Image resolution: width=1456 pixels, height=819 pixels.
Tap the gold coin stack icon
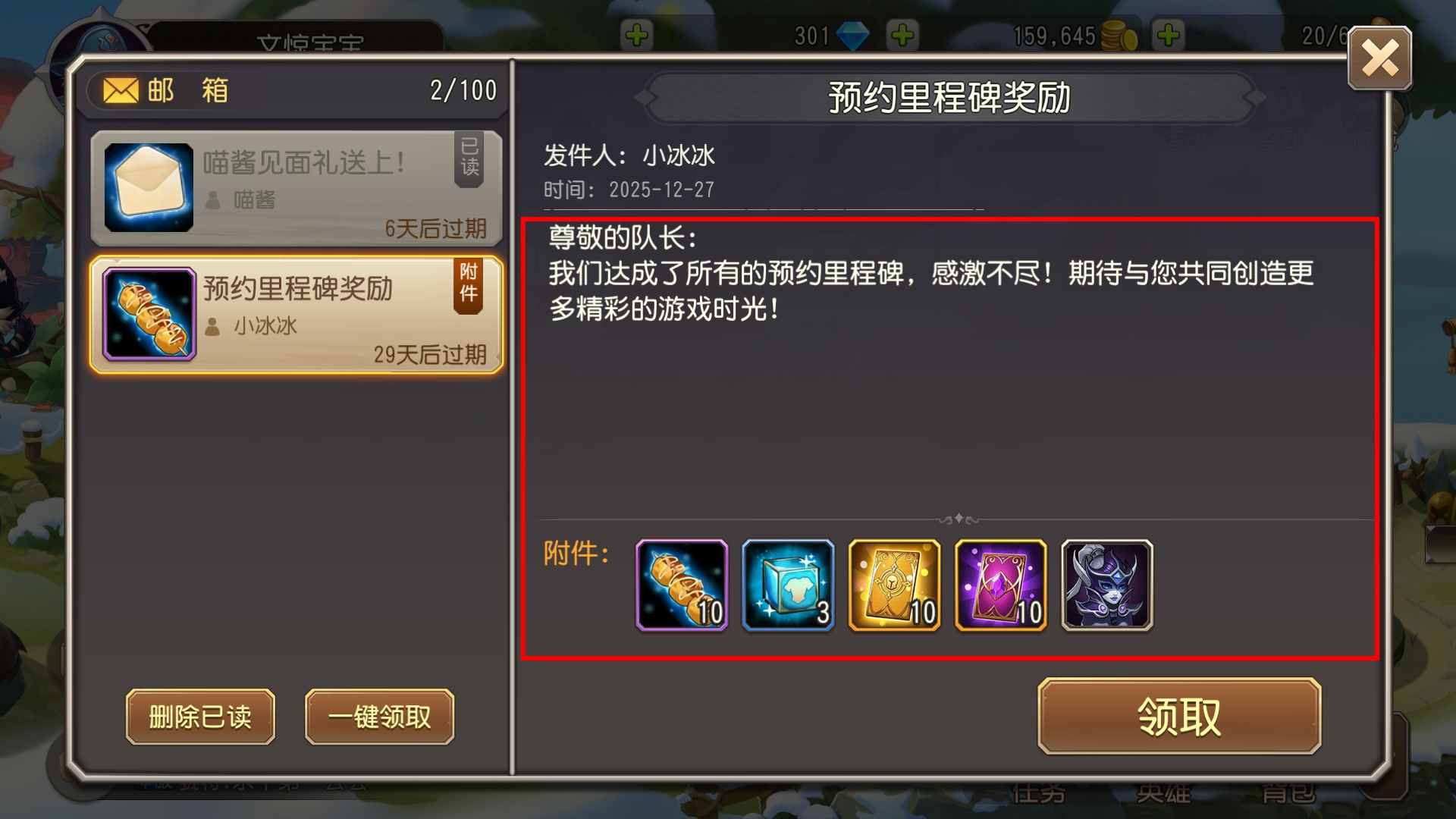tap(1119, 36)
